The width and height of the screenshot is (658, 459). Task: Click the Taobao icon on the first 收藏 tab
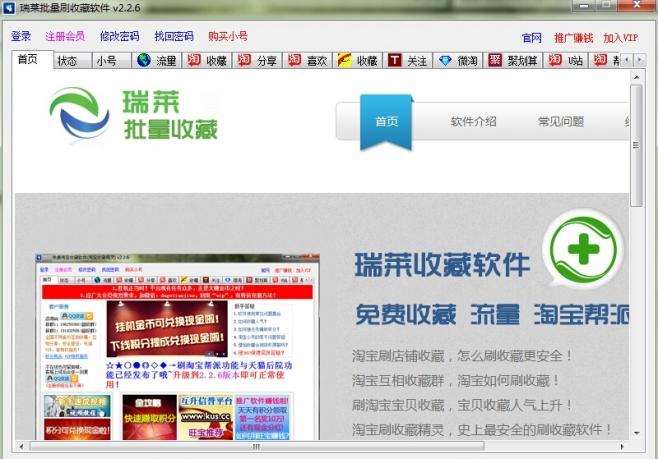coord(193,60)
